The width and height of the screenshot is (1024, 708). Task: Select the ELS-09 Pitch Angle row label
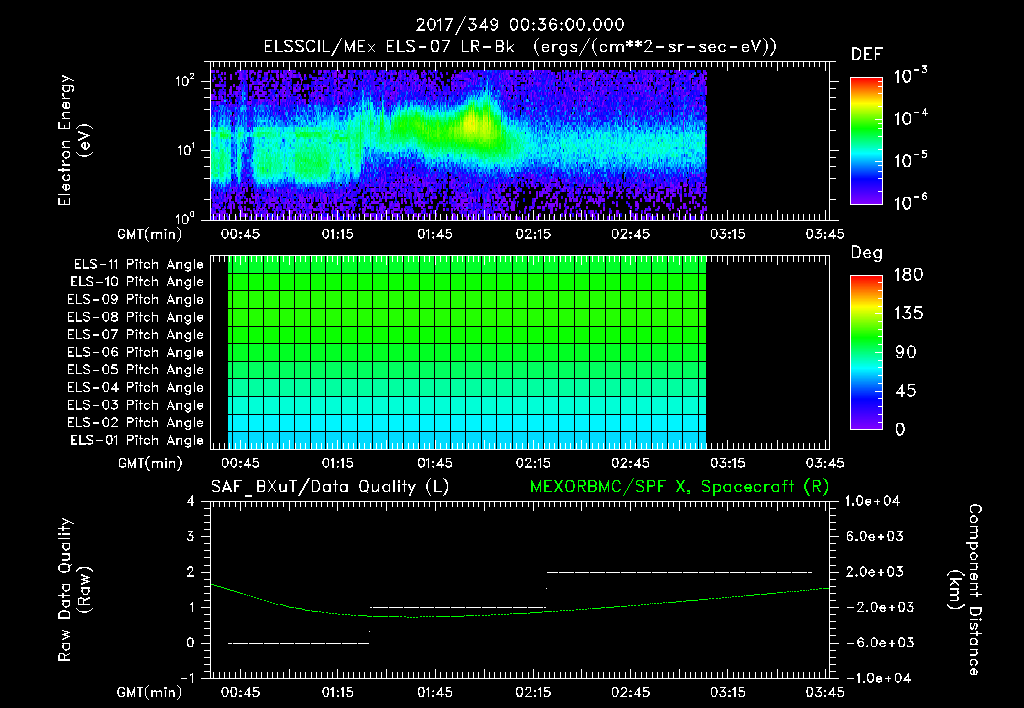click(136, 300)
